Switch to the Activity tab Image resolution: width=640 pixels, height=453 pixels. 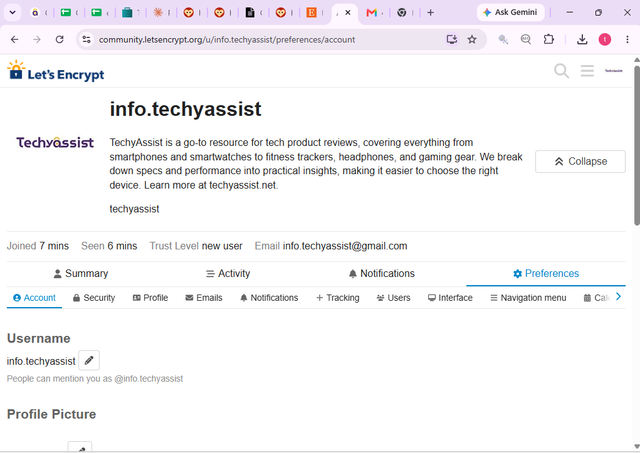pos(228,273)
